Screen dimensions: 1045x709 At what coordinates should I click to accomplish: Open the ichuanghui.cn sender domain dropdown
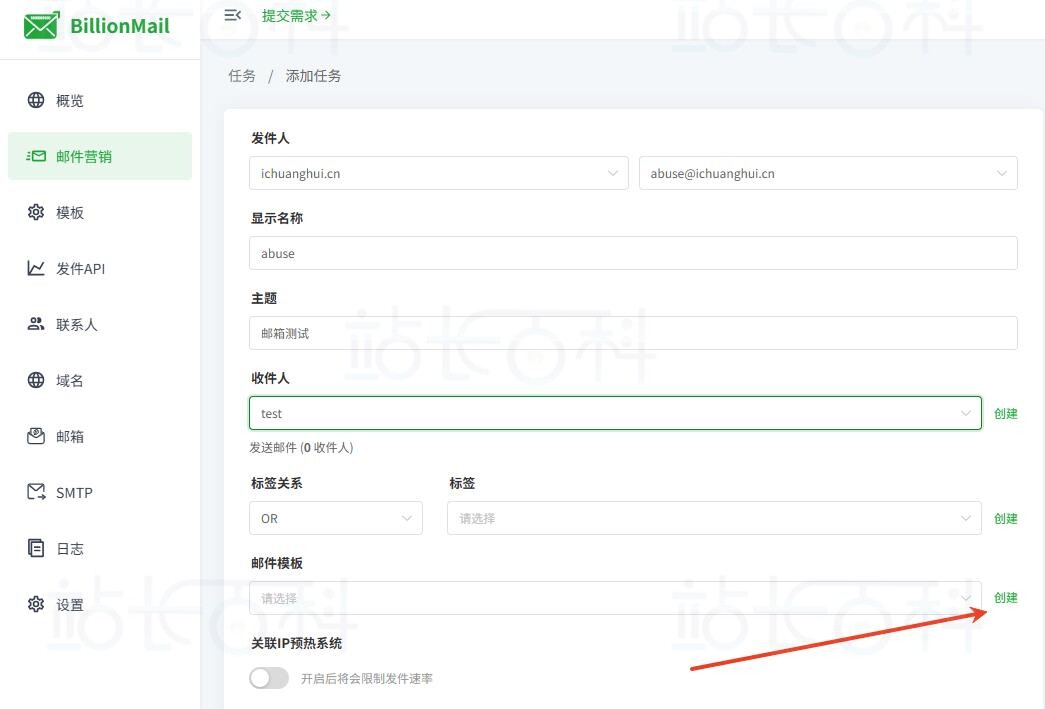coord(439,173)
